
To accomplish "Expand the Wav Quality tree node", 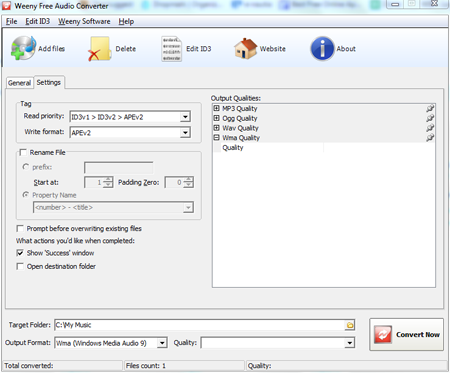I will (x=217, y=128).
